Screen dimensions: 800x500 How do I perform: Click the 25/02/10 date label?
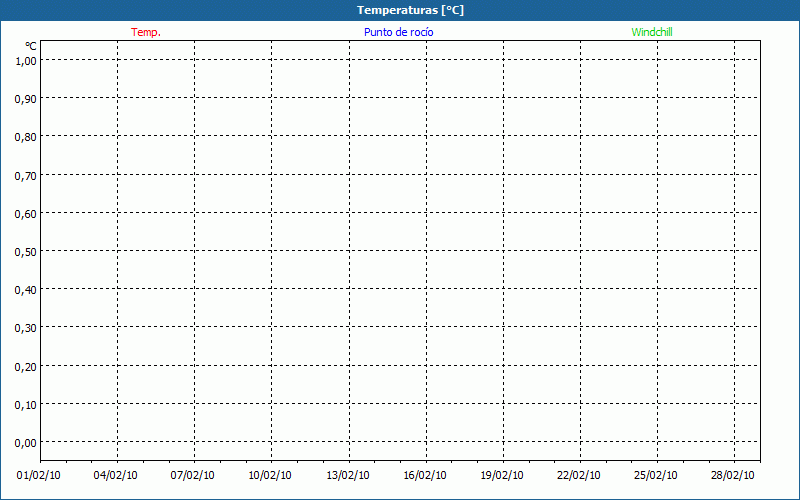click(656, 476)
